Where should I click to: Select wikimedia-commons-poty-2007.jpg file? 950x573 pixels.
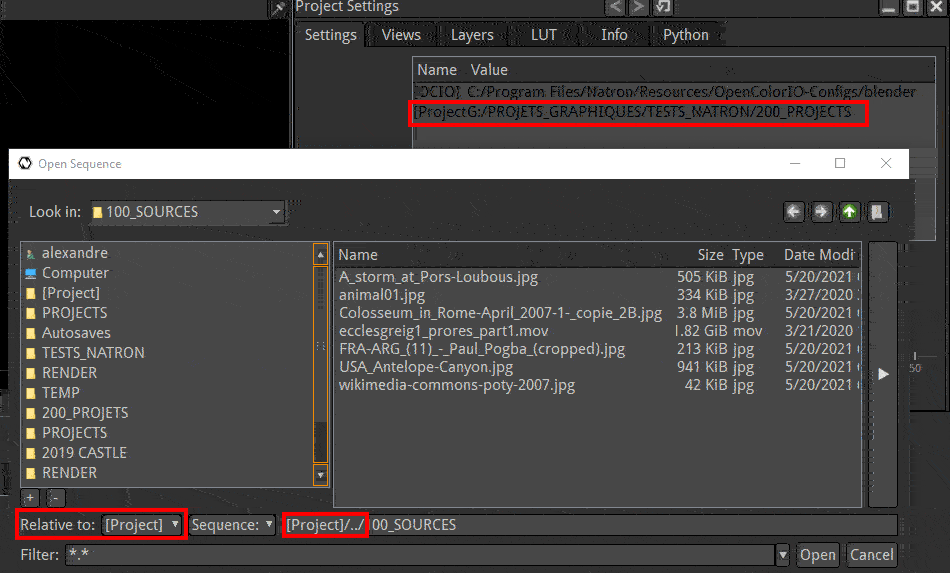click(457, 385)
